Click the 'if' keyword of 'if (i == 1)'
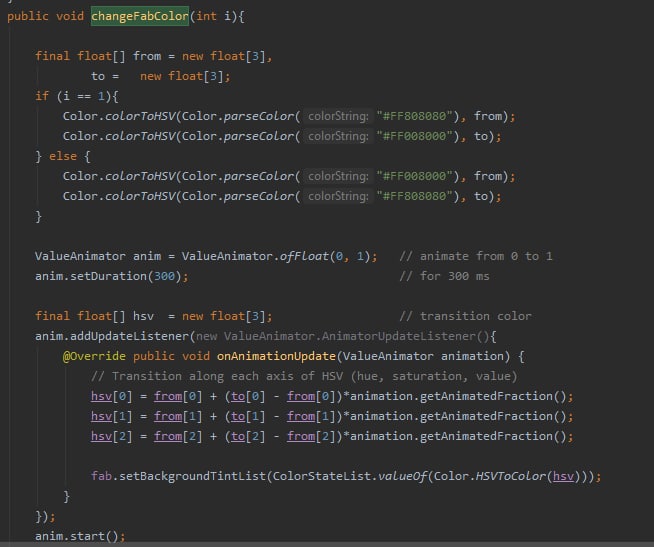The height and width of the screenshot is (547, 654). (42, 96)
